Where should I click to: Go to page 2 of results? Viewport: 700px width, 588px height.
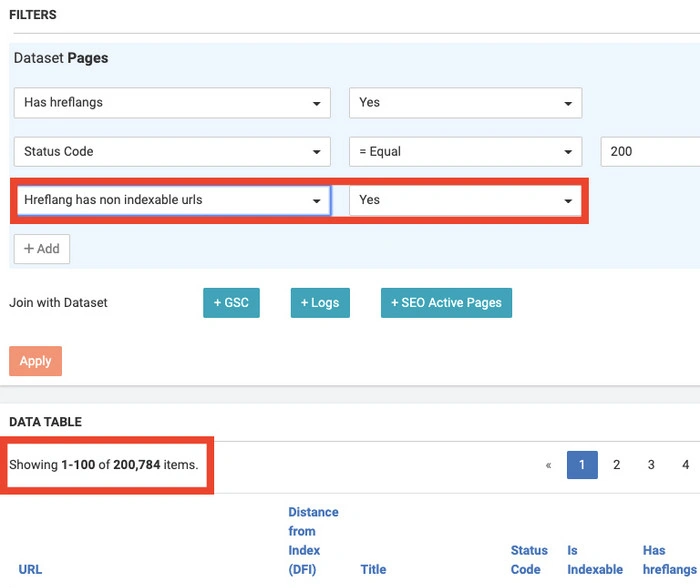coord(617,465)
